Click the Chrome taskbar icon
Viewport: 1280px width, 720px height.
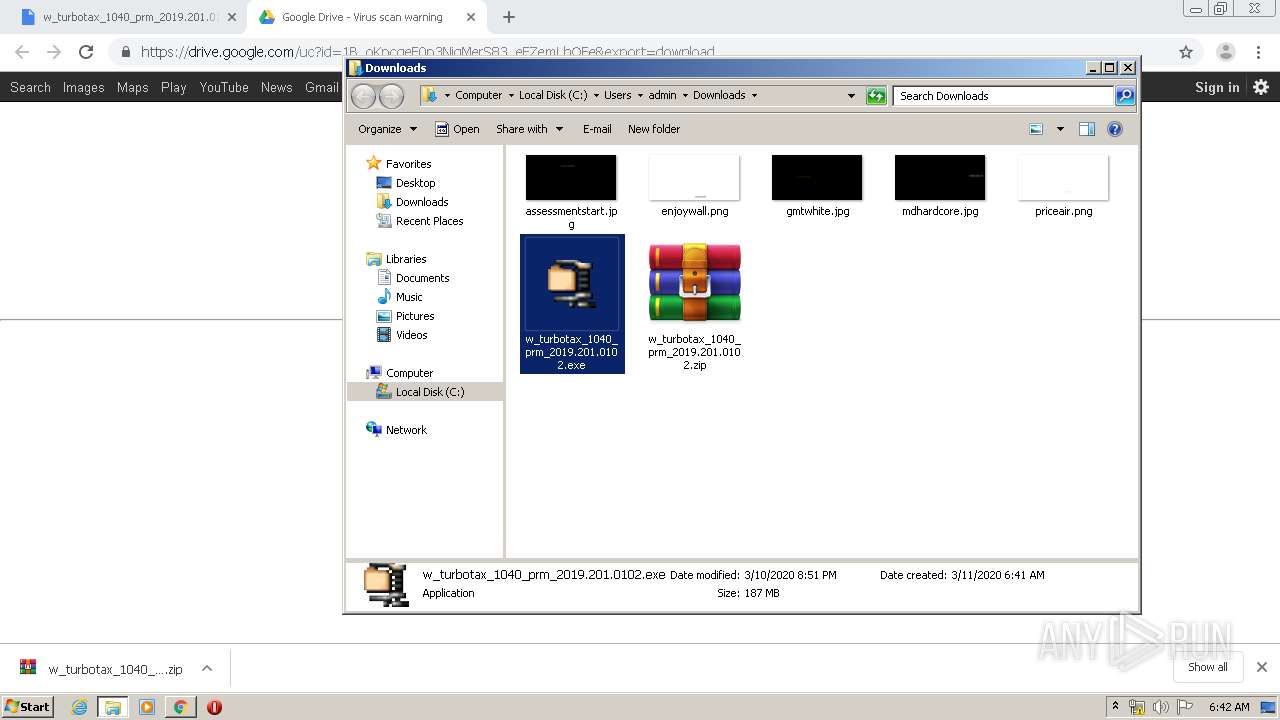(x=180, y=707)
